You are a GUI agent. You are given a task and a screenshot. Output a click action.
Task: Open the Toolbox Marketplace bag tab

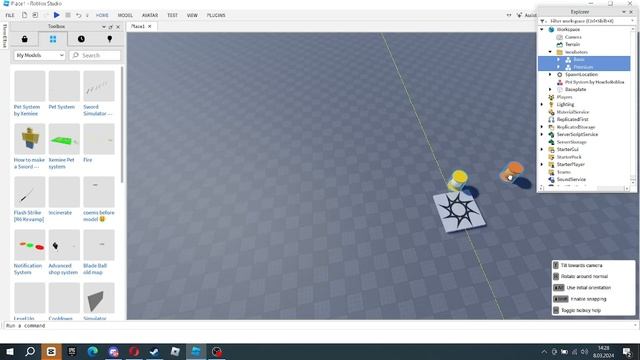(x=24, y=39)
